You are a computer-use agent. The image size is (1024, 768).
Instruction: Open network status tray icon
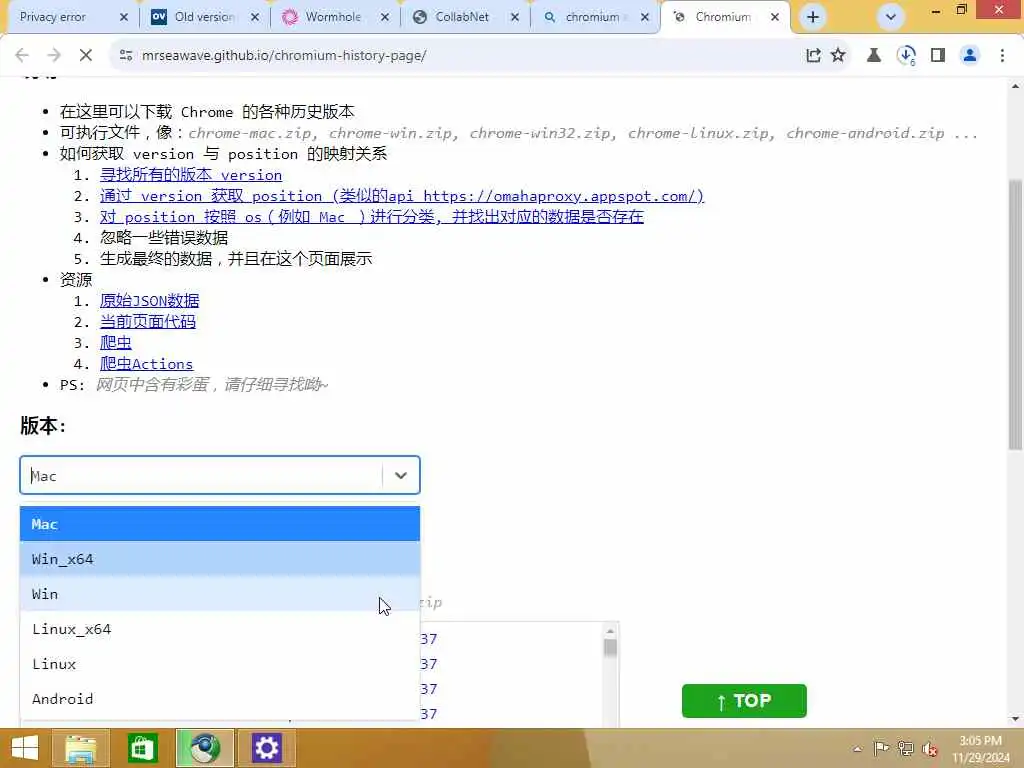[905, 748]
